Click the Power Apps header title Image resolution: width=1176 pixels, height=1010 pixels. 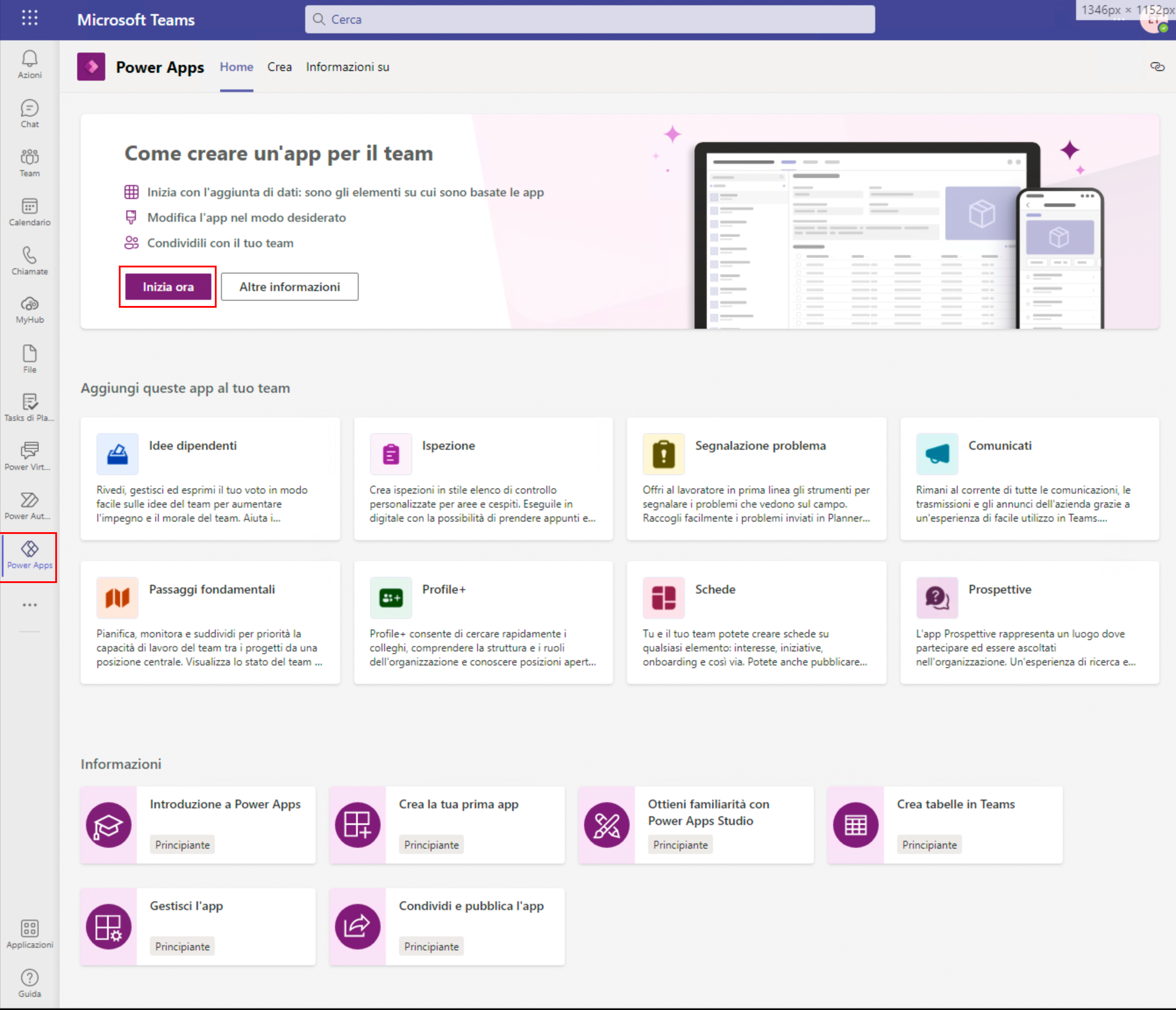pos(160,67)
